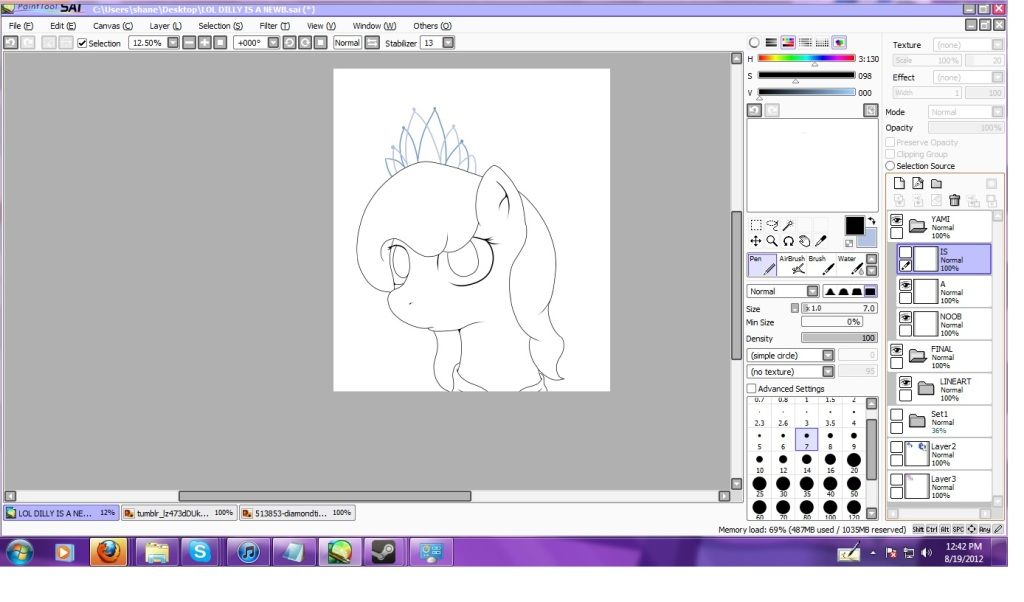Hide the NOOB layer

[x=905, y=317]
